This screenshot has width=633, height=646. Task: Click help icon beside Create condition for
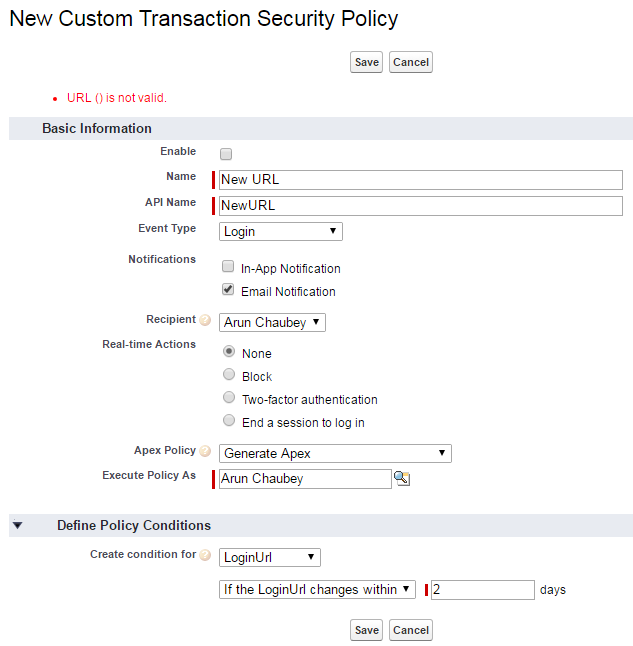(205, 555)
